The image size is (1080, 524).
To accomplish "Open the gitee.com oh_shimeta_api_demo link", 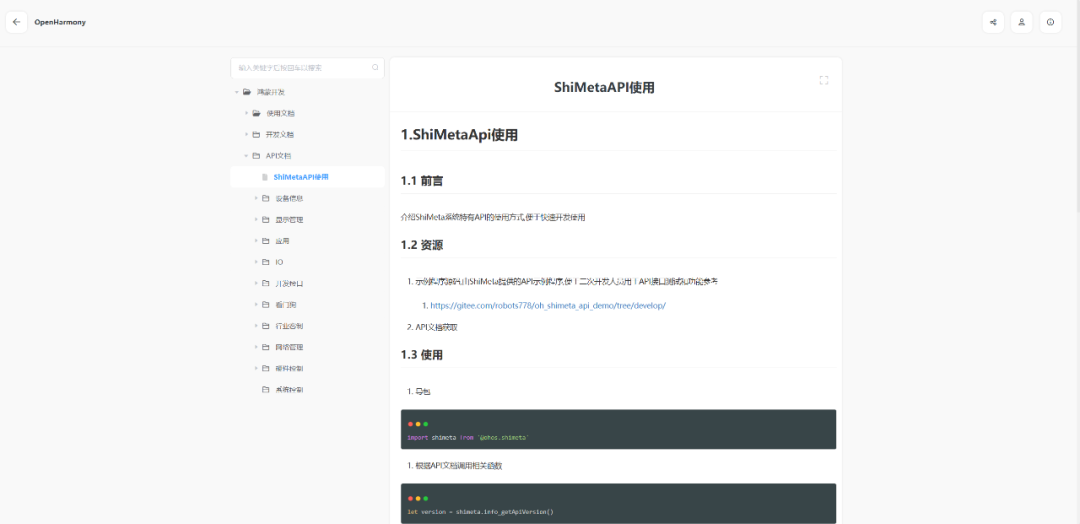I will coord(548,306).
